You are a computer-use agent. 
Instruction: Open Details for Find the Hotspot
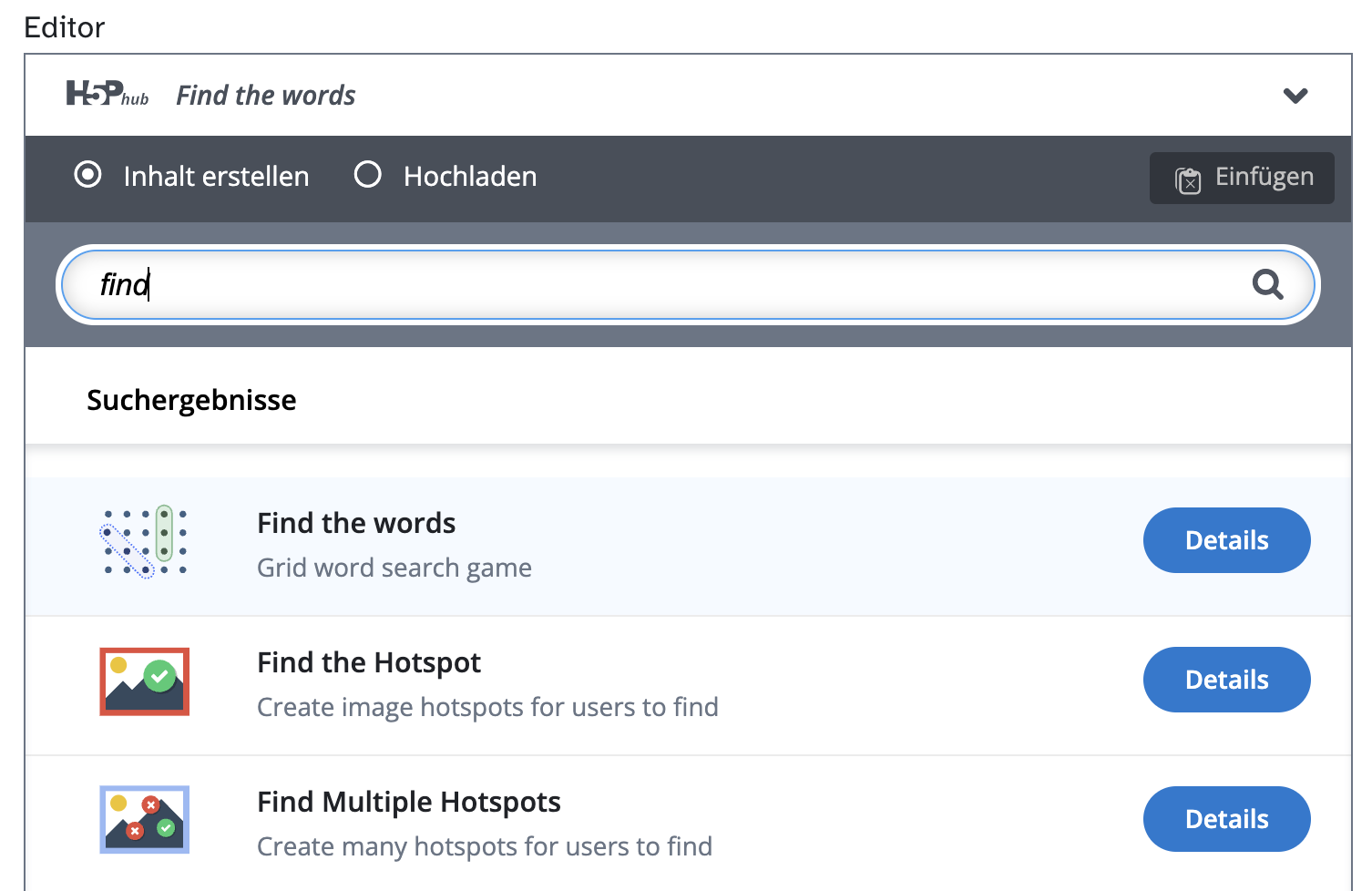[1226, 680]
